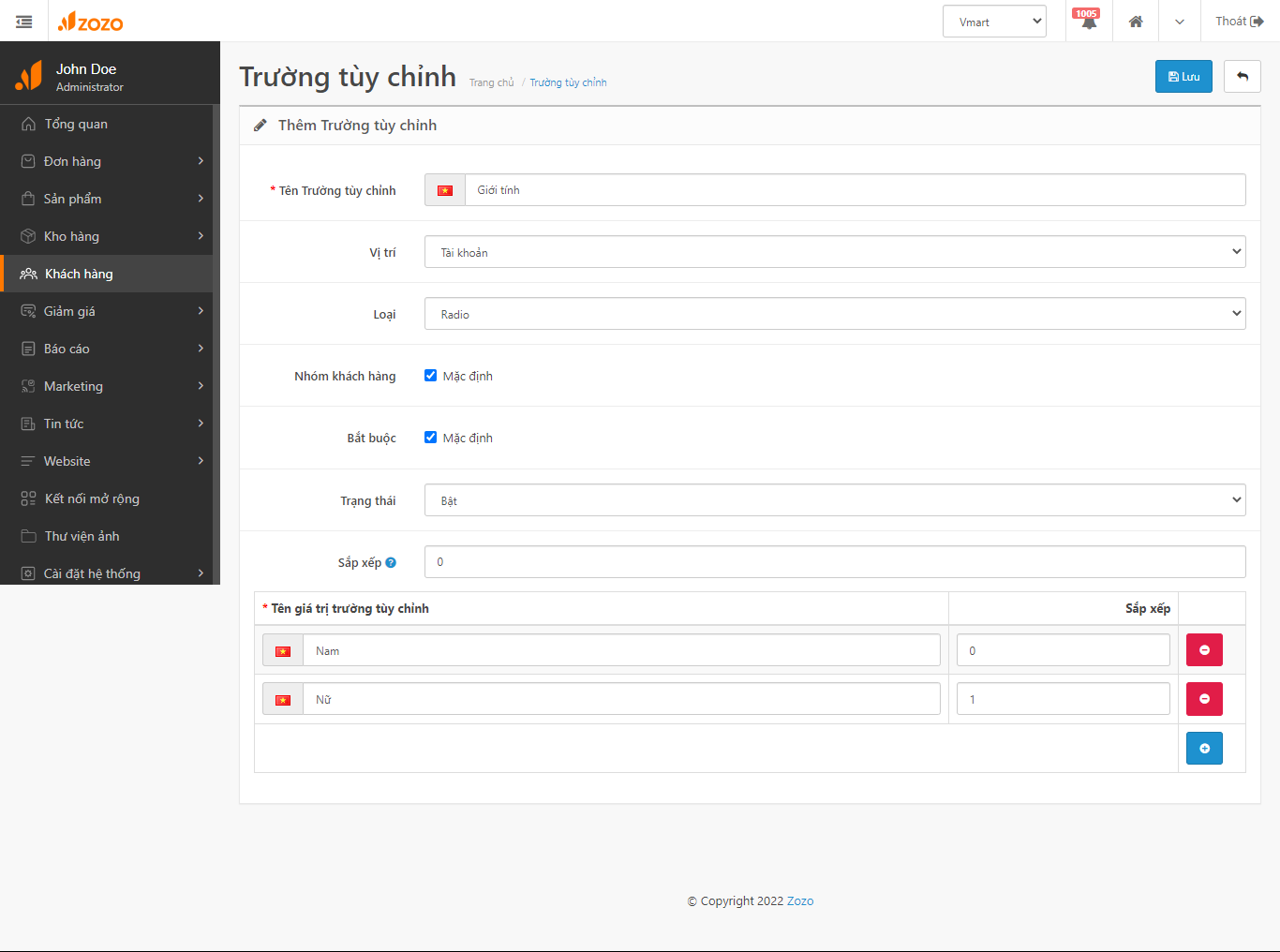Click sort order field for Nữ row

tap(1064, 699)
